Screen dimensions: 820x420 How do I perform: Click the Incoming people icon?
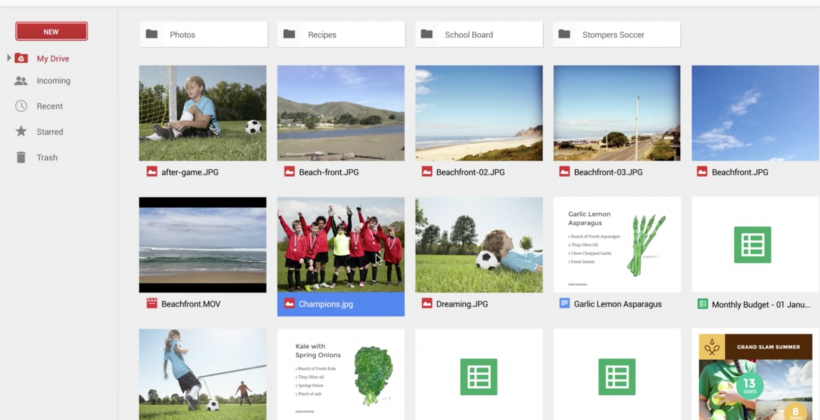coord(21,81)
